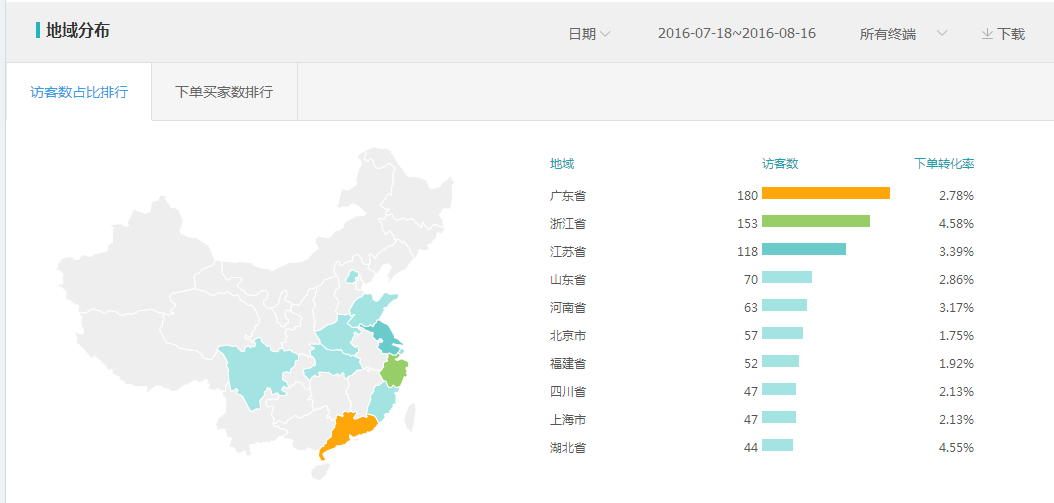Viewport: 1054px width, 503px height.
Task: Select the 河南省 row label
Action: (x=567, y=307)
